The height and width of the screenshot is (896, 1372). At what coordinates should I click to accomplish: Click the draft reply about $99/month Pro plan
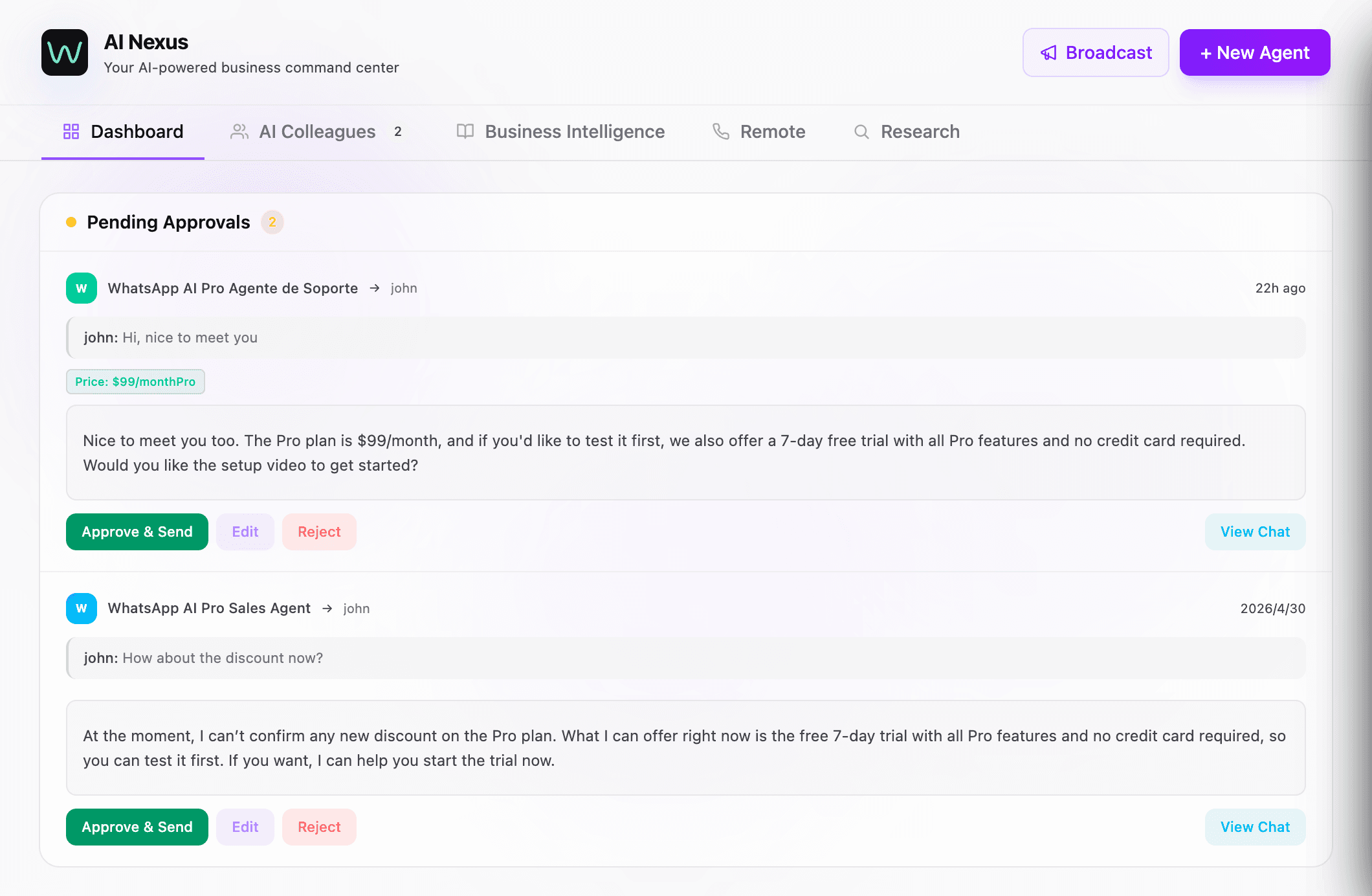686,453
